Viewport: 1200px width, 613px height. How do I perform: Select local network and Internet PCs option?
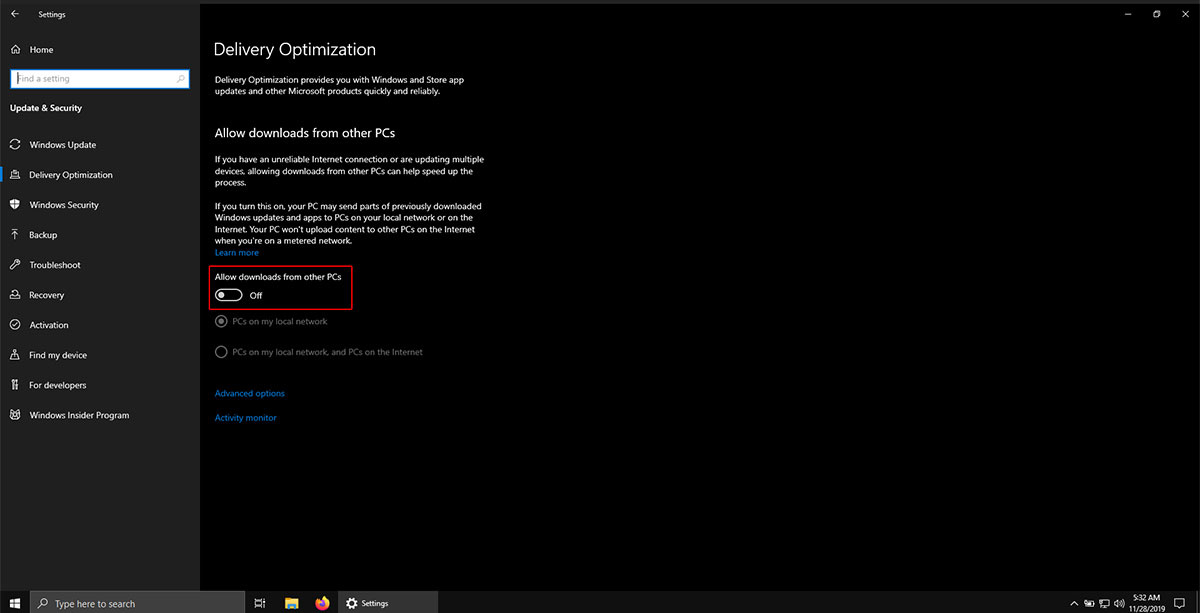pyautogui.click(x=221, y=352)
